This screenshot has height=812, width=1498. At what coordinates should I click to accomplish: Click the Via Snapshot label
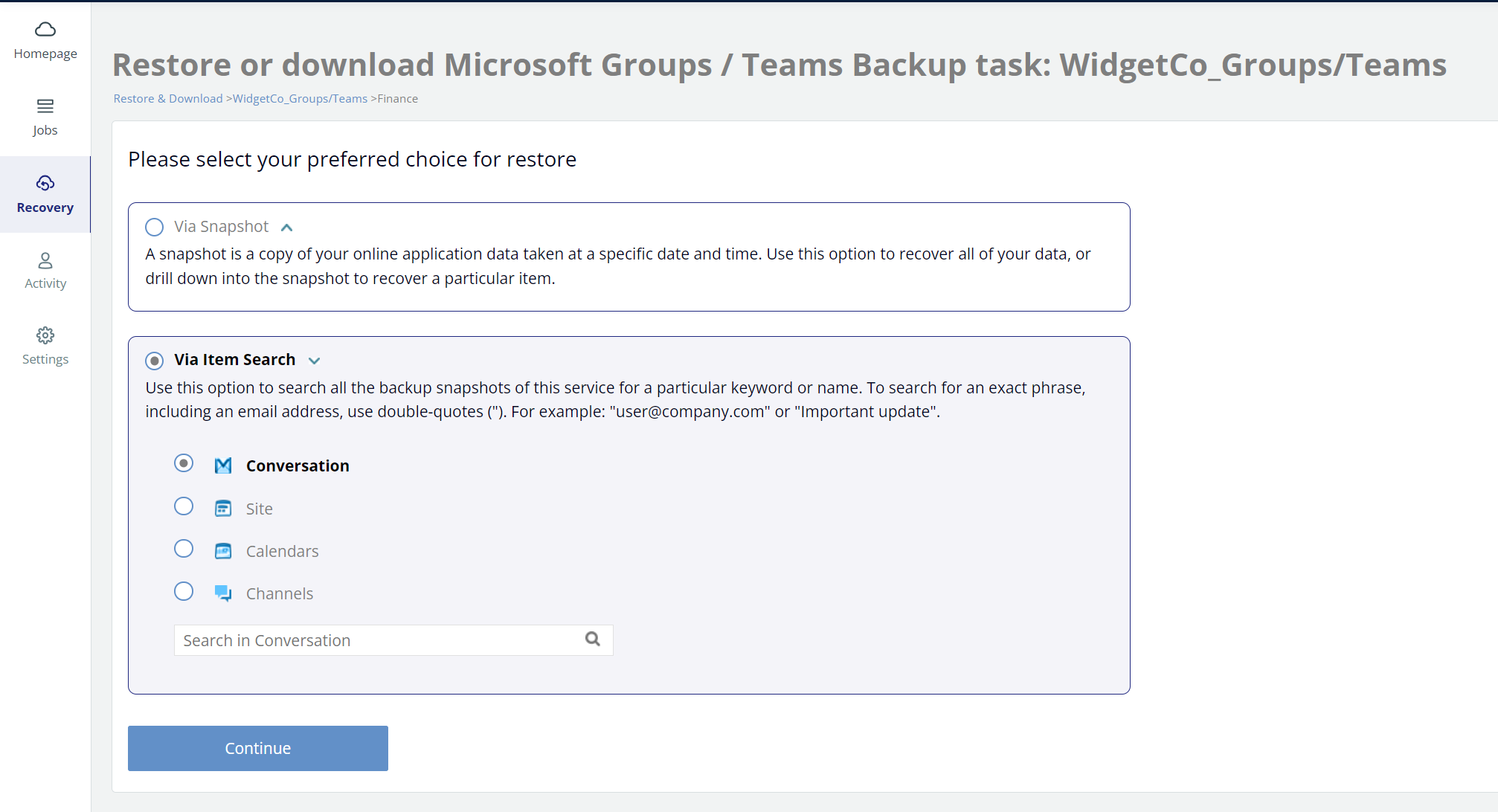221,227
